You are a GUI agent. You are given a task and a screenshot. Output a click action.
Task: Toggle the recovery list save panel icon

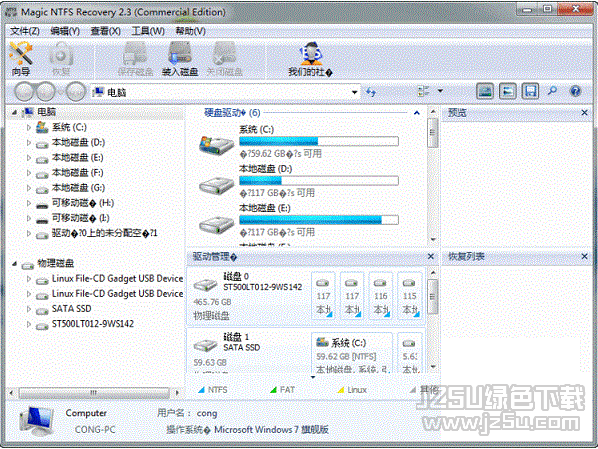click(530, 91)
